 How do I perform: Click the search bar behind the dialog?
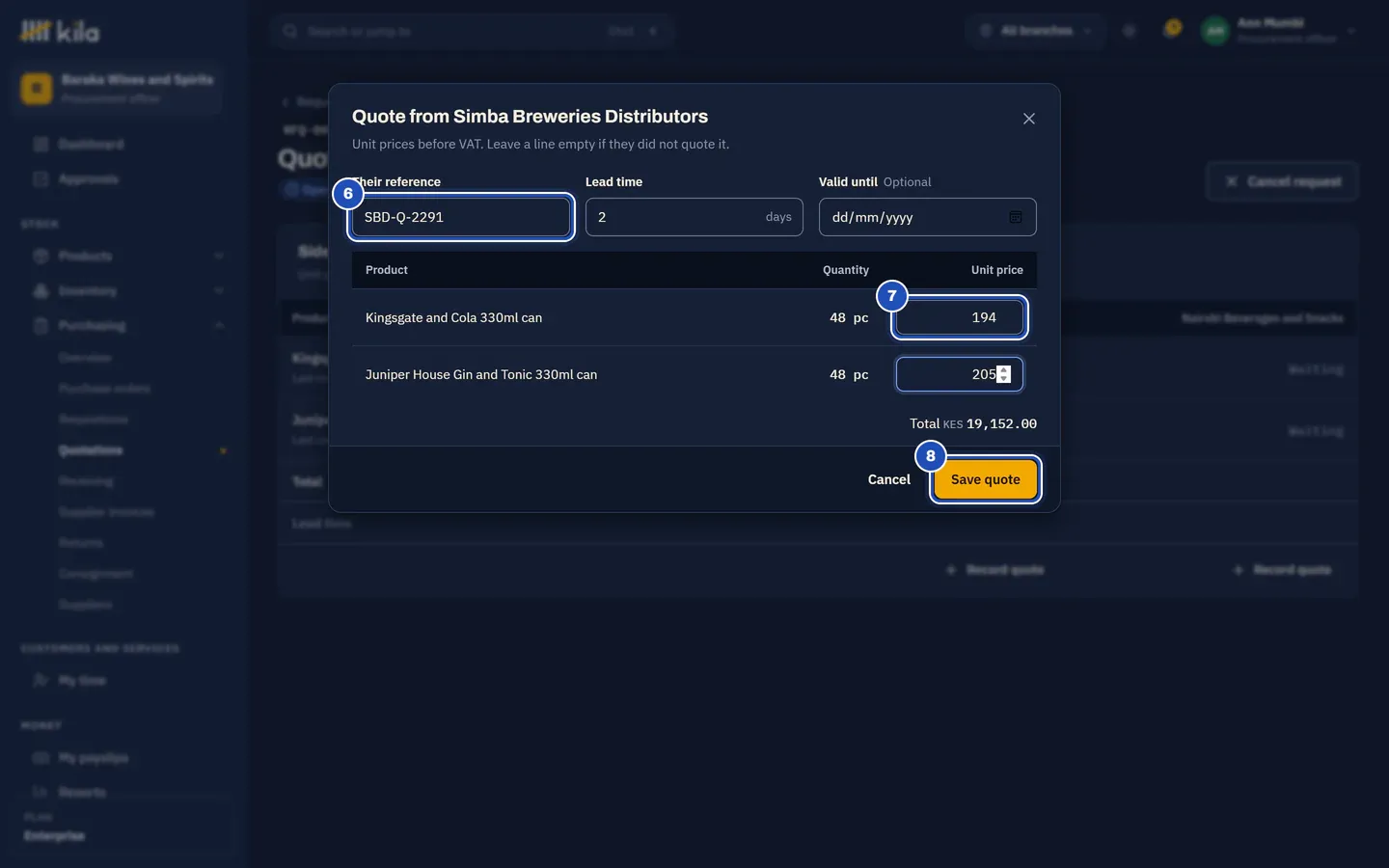click(x=472, y=31)
